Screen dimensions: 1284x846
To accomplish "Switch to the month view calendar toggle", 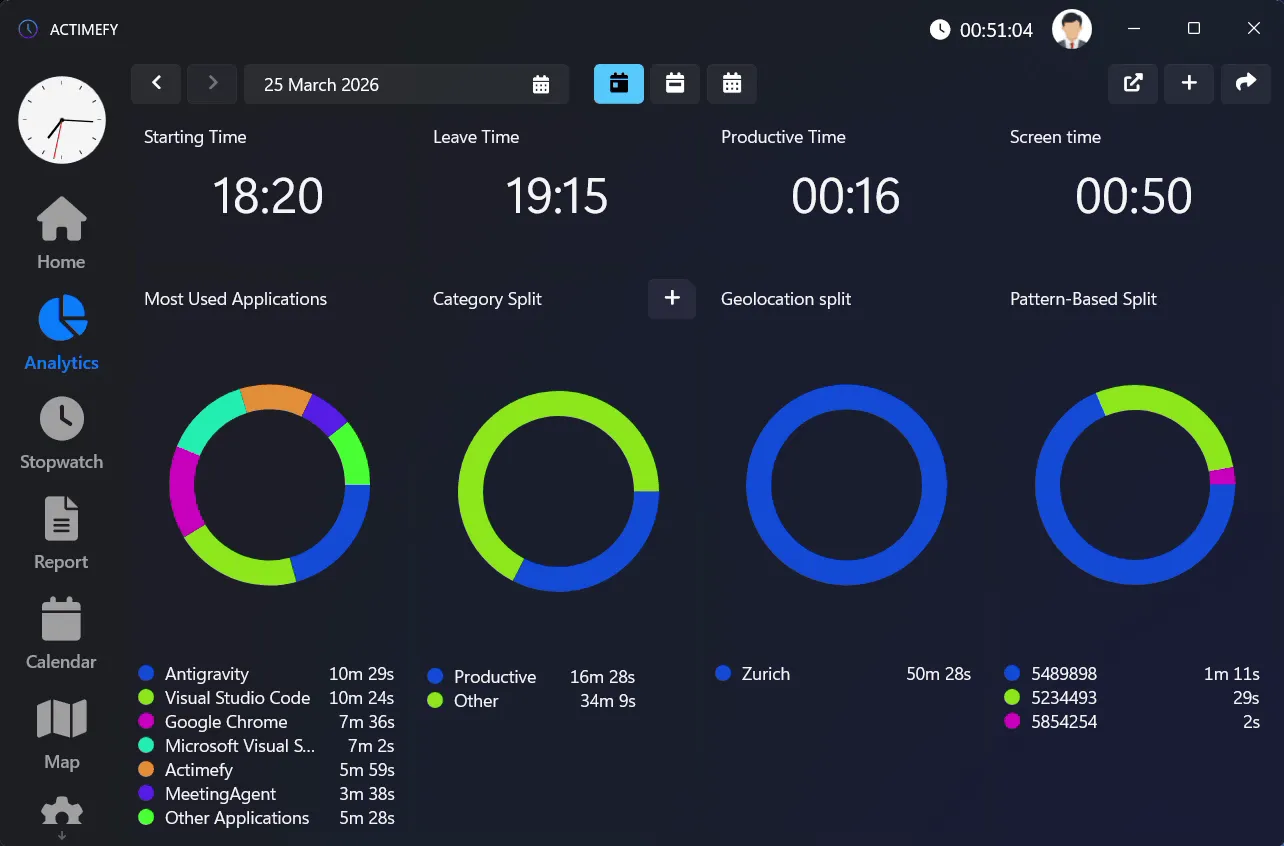I will pyautogui.click(x=732, y=84).
